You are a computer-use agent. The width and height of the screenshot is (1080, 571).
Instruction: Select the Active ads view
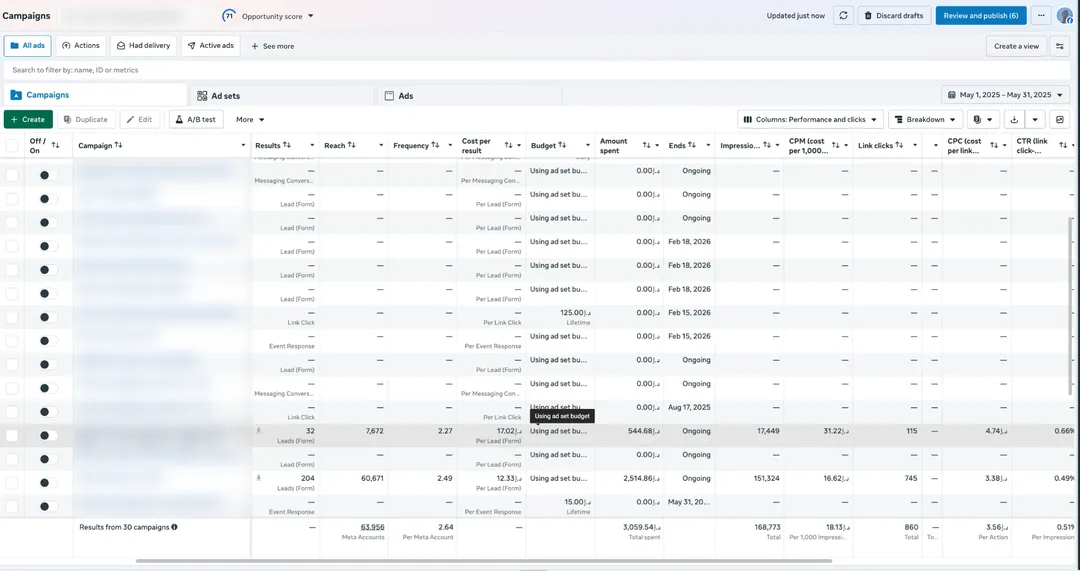[x=210, y=46]
